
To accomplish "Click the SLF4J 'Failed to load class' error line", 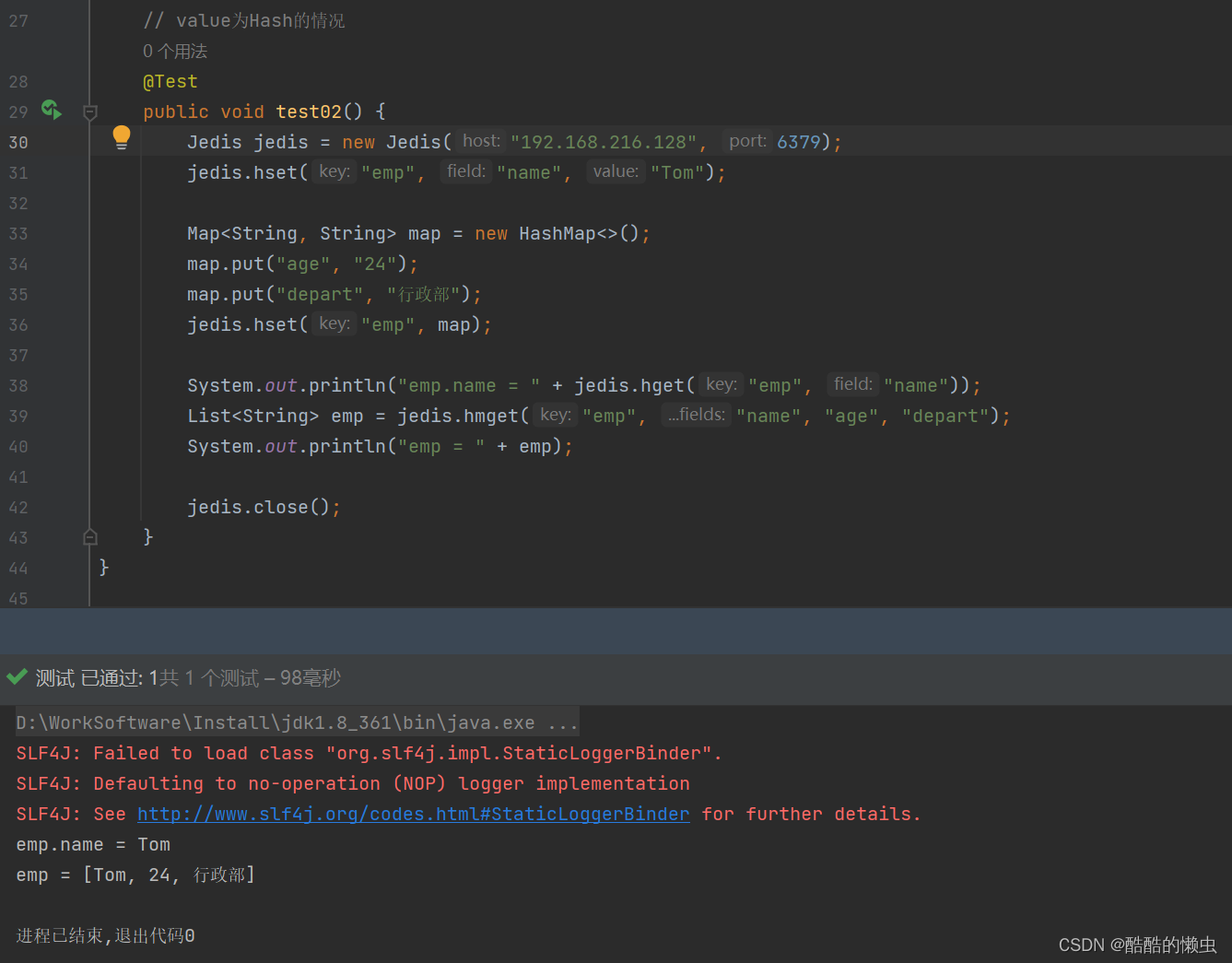I will point(369,753).
